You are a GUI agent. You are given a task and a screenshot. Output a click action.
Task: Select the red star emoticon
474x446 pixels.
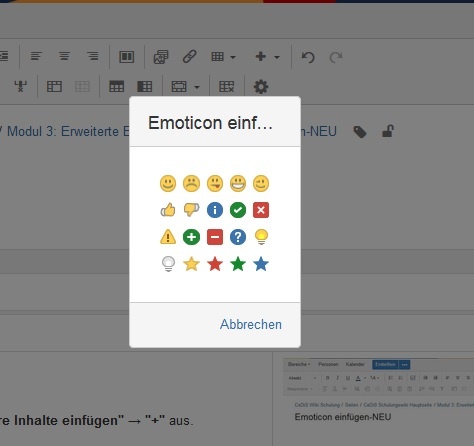pyautogui.click(x=215, y=264)
